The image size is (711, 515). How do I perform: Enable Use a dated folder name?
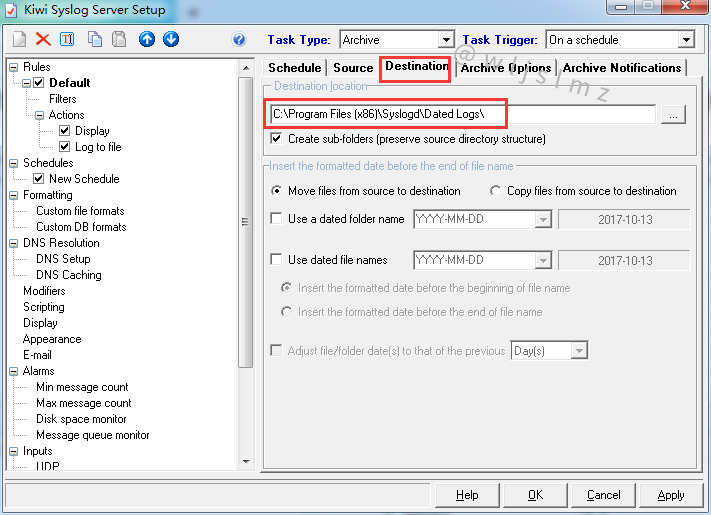coord(276,219)
